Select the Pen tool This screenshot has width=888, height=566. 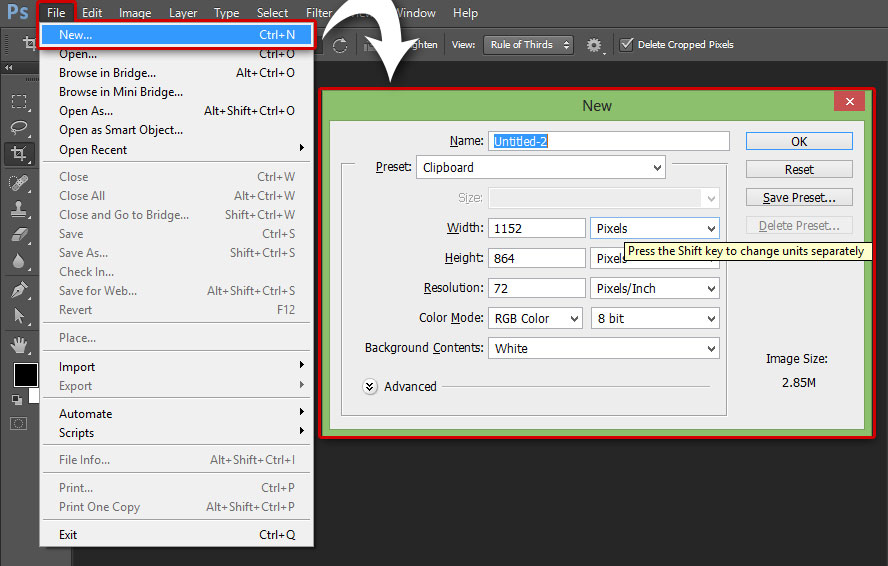19,290
